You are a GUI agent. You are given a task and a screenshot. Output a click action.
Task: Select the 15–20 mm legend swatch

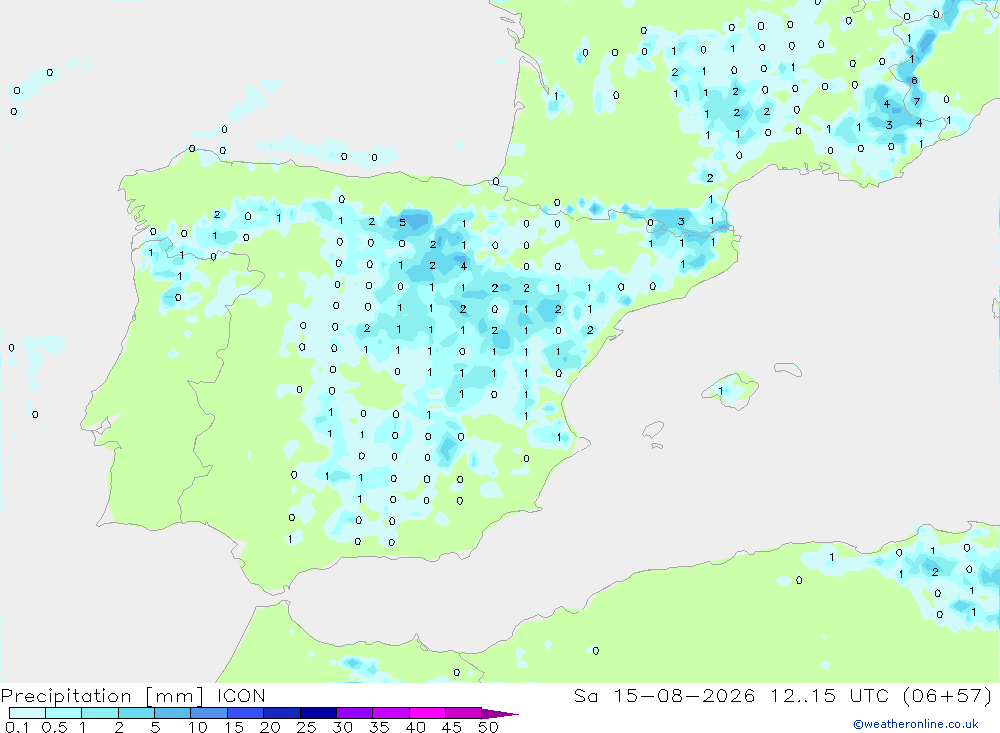[246, 713]
